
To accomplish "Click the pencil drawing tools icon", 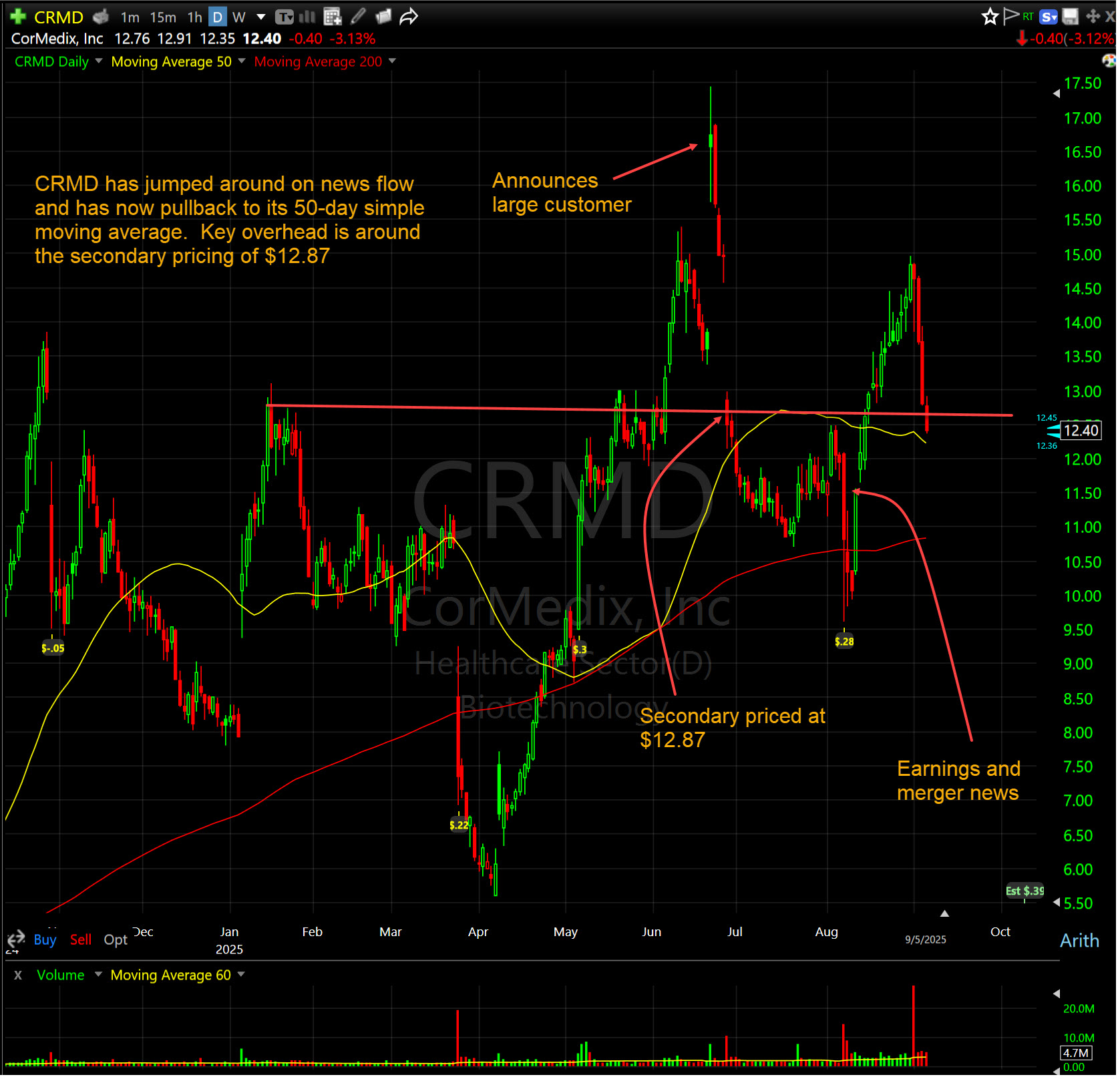I will tap(358, 17).
